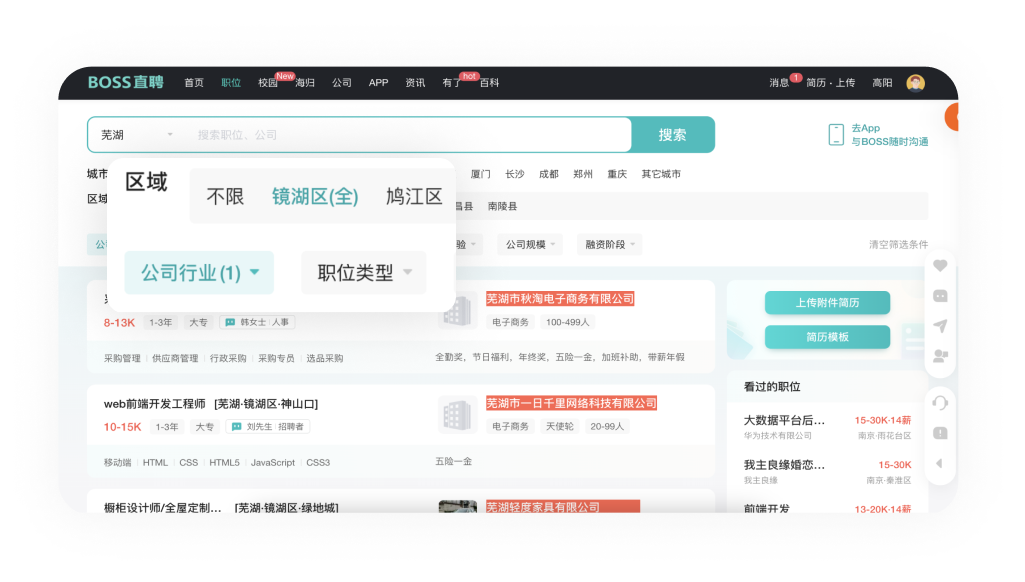Open the 芜湖 city selector dropdown
Image resolution: width=1025 pixels, height=582 pixels.
[137, 135]
